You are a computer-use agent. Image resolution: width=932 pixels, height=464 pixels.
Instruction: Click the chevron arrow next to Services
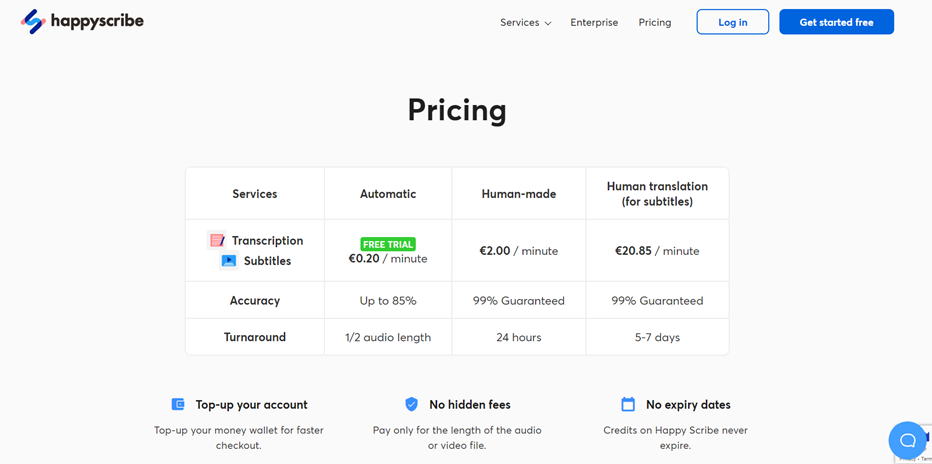pos(548,23)
